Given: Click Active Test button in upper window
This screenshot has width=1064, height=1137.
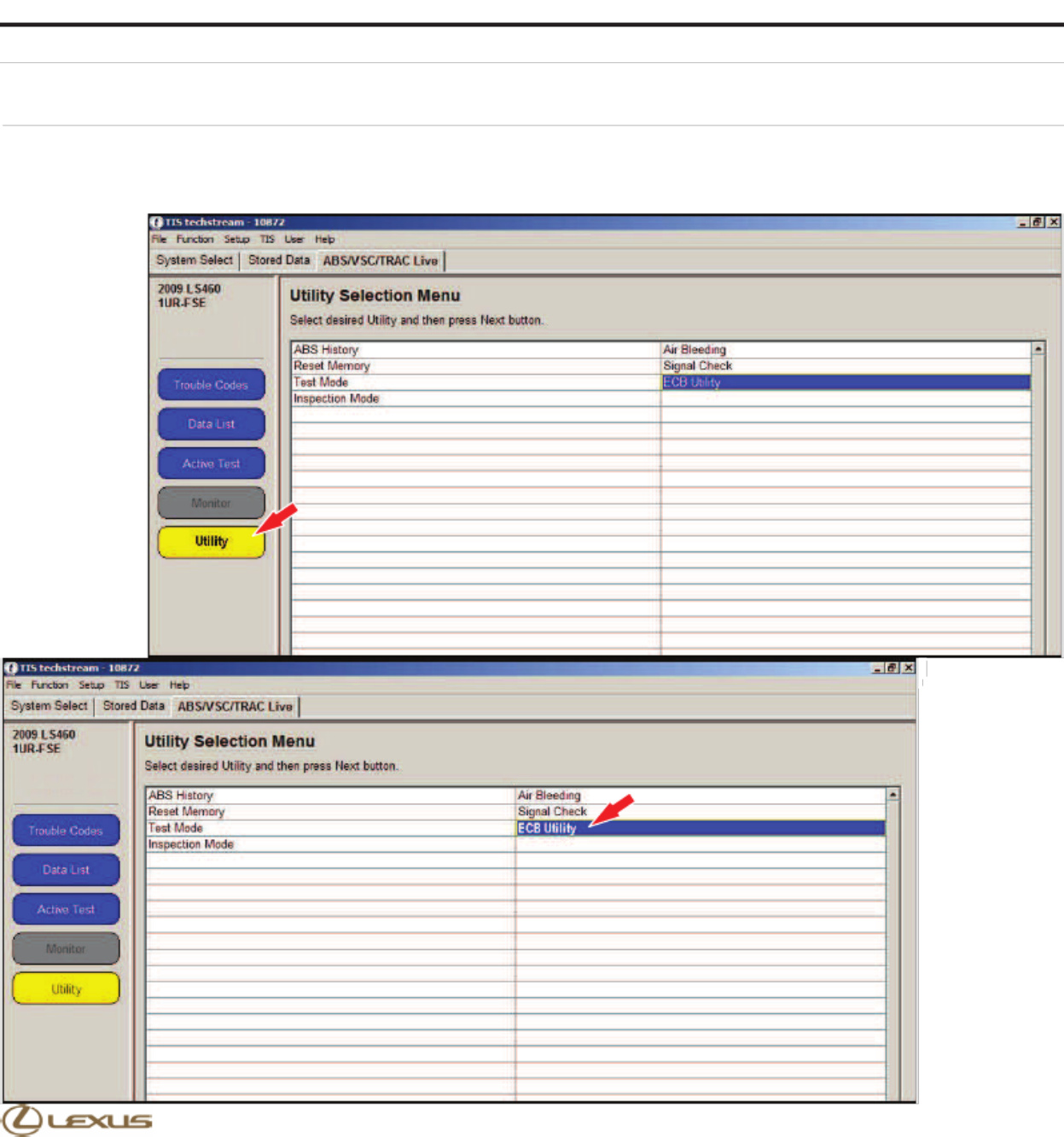Looking at the screenshot, I should pyautogui.click(x=211, y=464).
